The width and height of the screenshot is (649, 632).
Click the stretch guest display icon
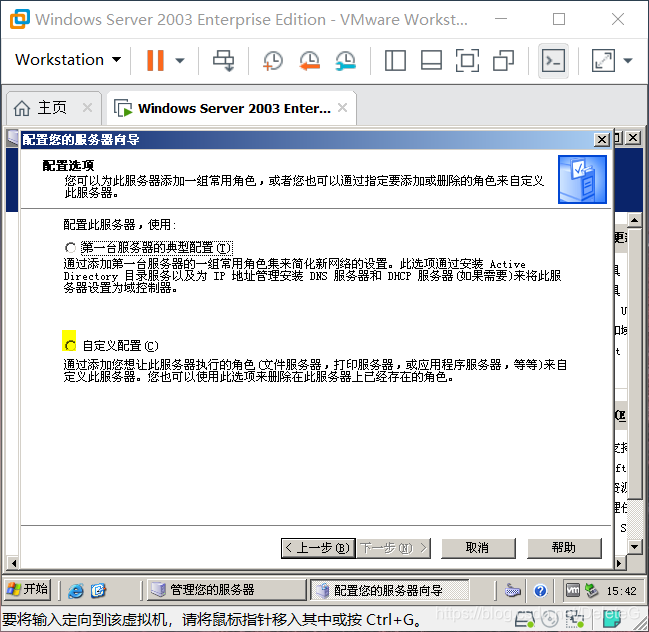(603, 60)
